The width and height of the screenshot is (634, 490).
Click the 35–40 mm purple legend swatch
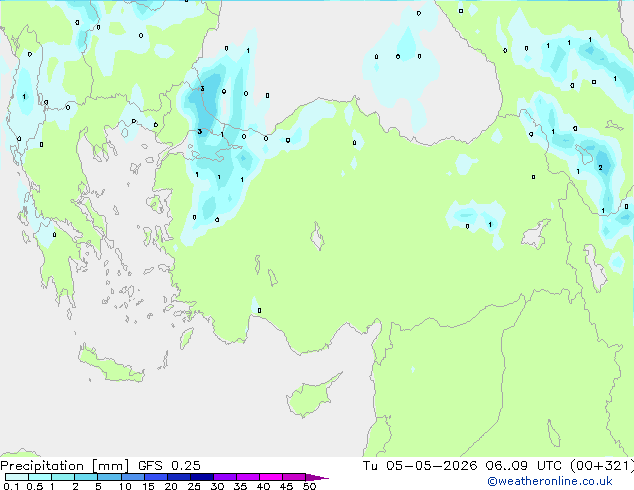click(x=248, y=477)
